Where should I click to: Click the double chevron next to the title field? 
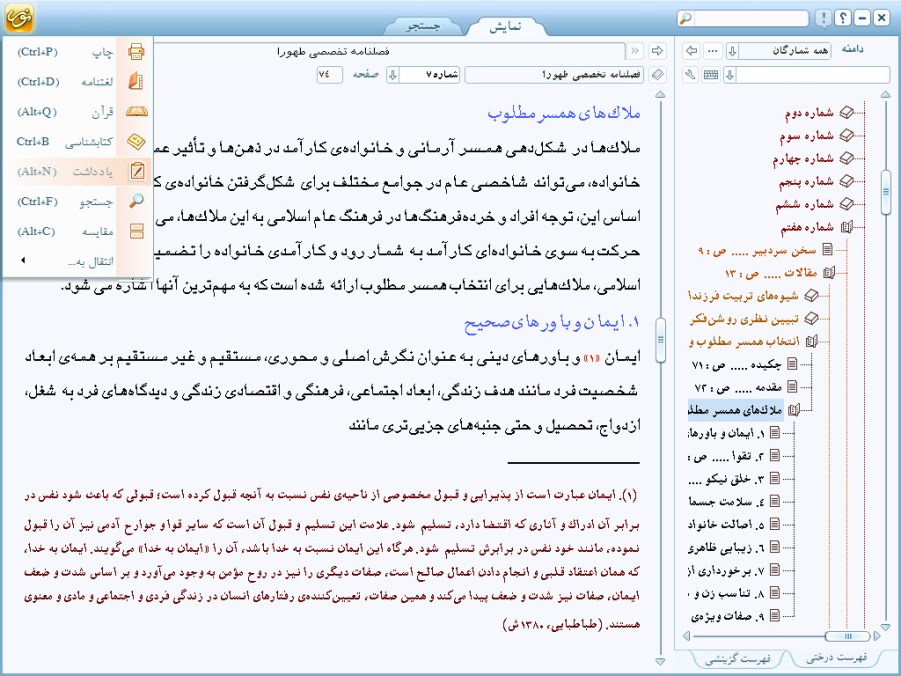click(635, 51)
